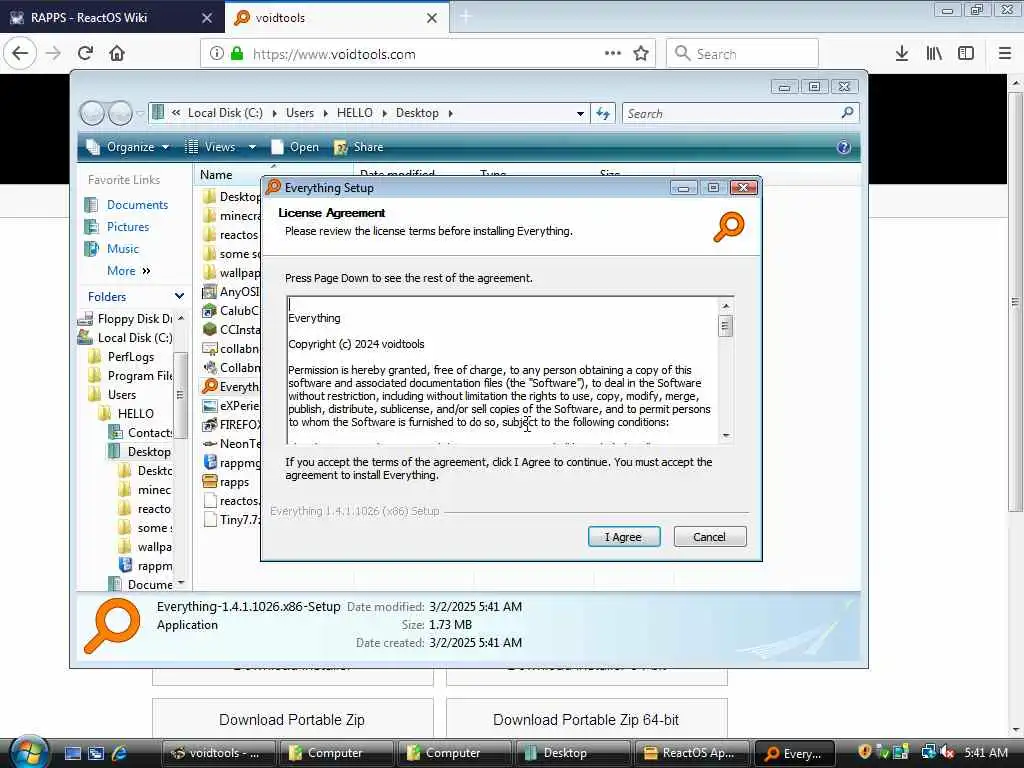Select Floppy Disk Drive in folder tree
Image resolution: width=1024 pixels, height=768 pixels.
[126, 319]
